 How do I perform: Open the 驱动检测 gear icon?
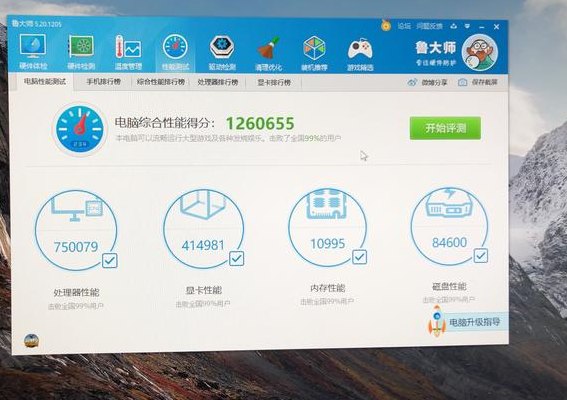(222, 52)
